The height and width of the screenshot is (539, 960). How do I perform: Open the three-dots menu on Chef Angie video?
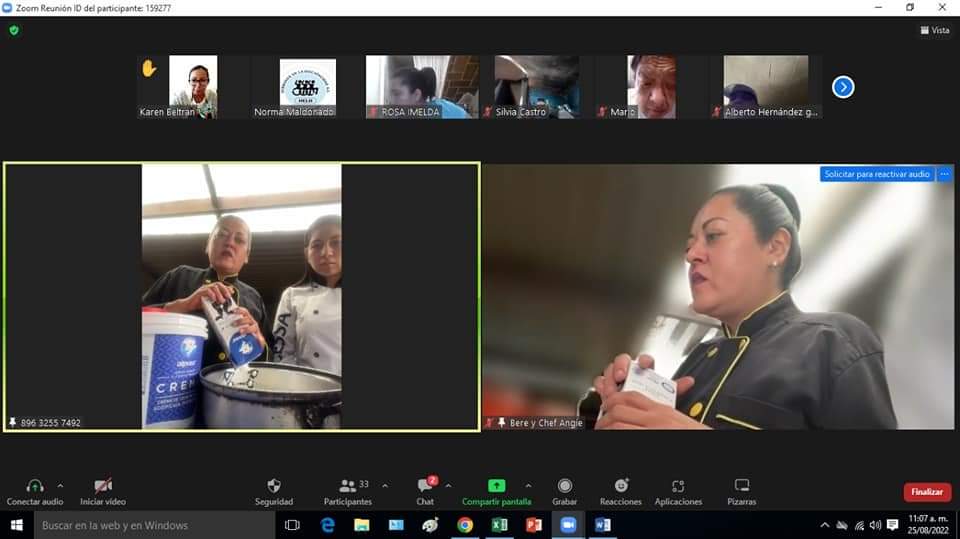point(944,175)
